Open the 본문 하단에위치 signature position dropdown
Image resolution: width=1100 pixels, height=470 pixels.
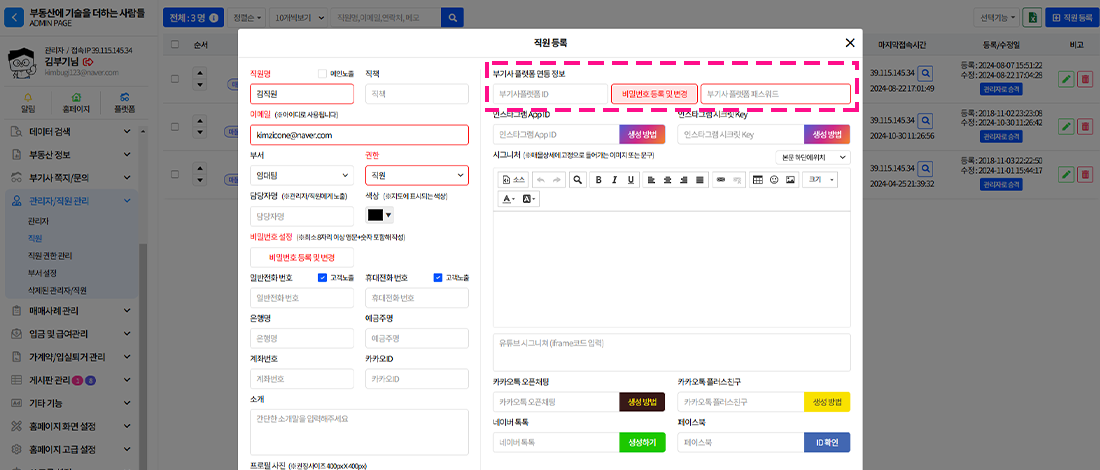813,157
